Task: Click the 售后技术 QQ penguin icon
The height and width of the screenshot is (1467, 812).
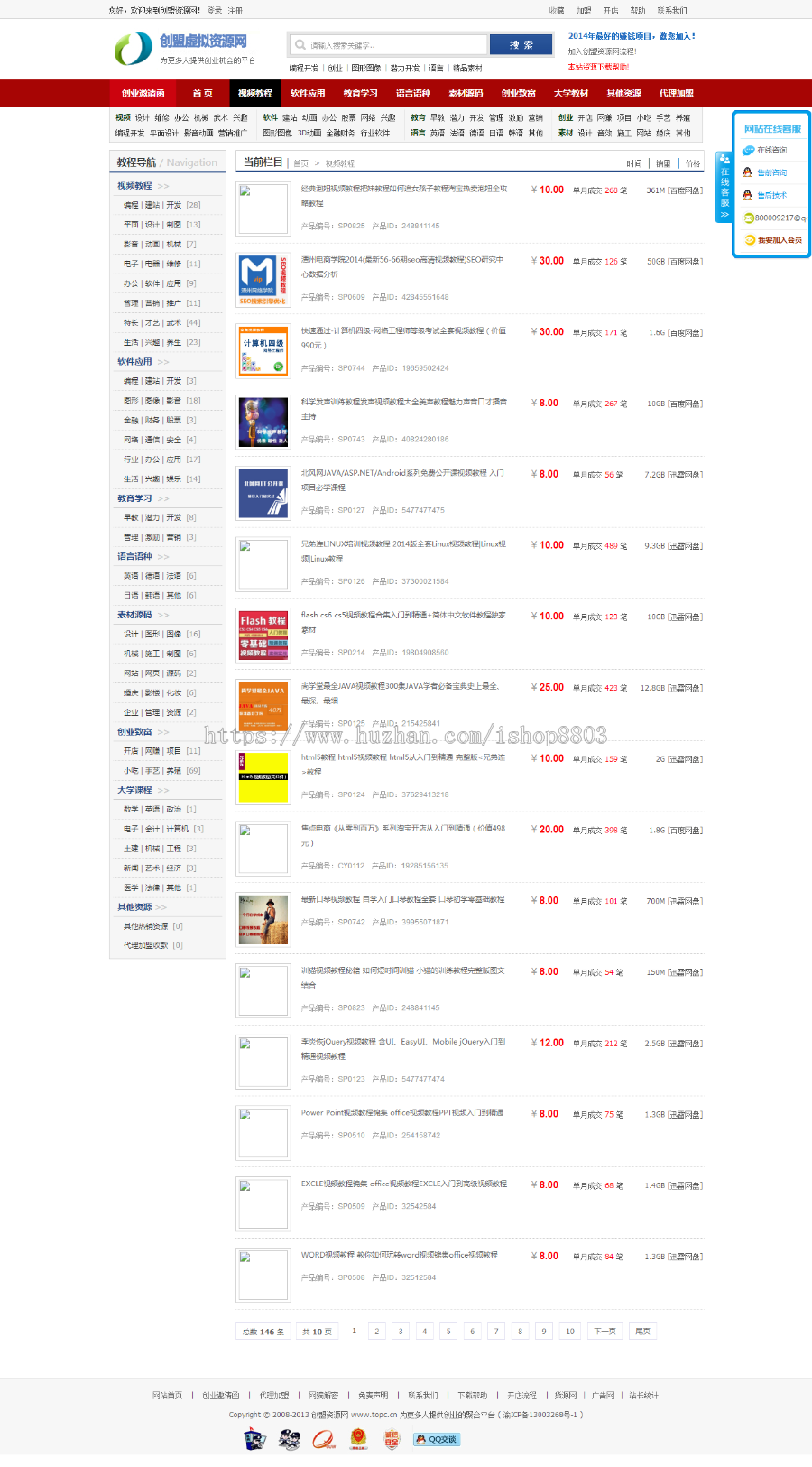Action: (x=747, y=195)
